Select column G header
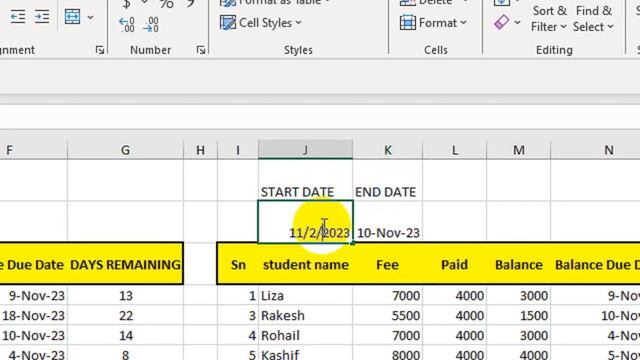Viewport: 640px width, 360px height. [x=125, y=150]
